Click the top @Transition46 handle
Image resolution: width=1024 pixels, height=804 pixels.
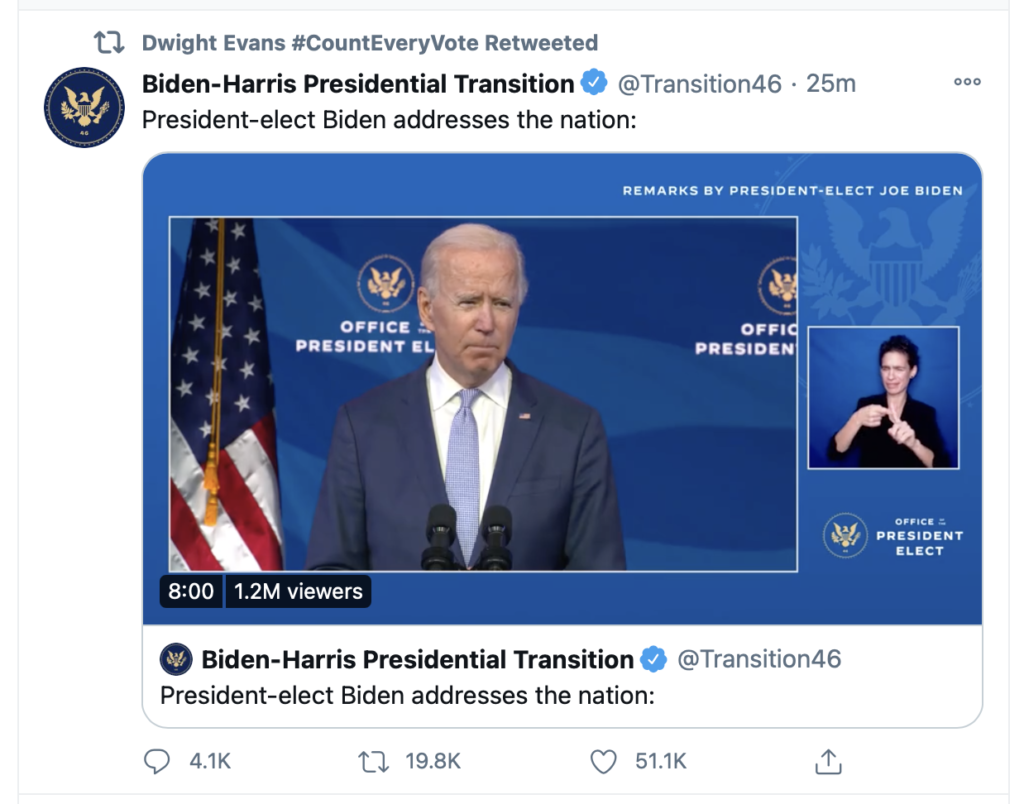[x=700, y=83]
